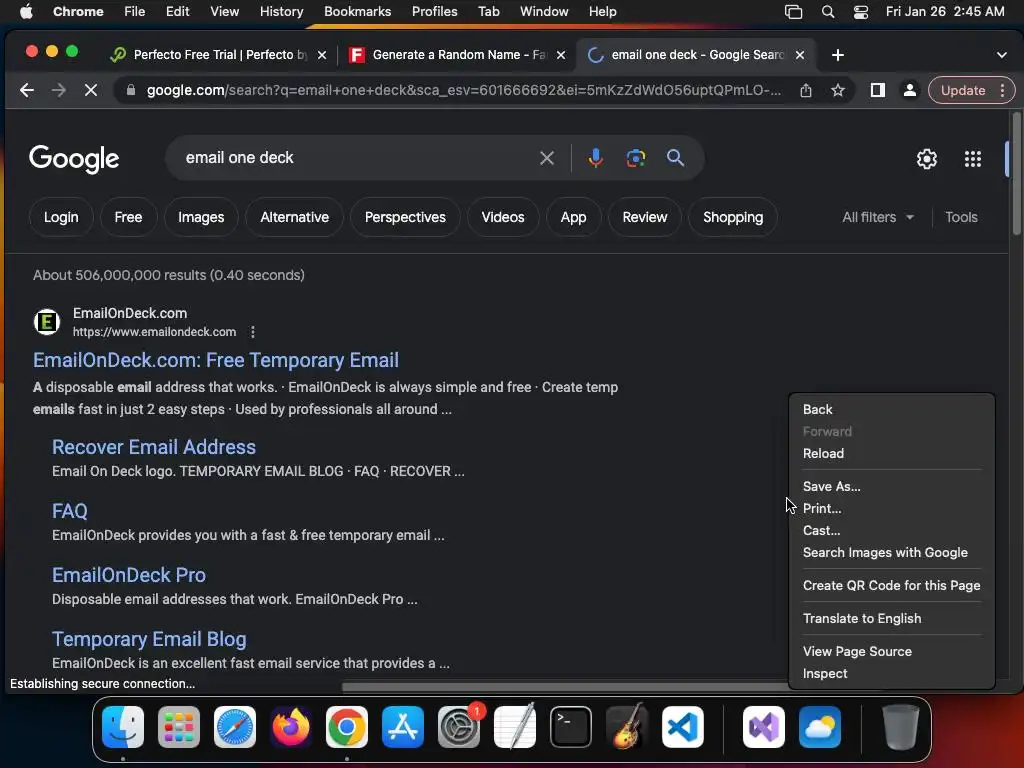Open the tab search chevron
1024x768 pixels.
1002,55
